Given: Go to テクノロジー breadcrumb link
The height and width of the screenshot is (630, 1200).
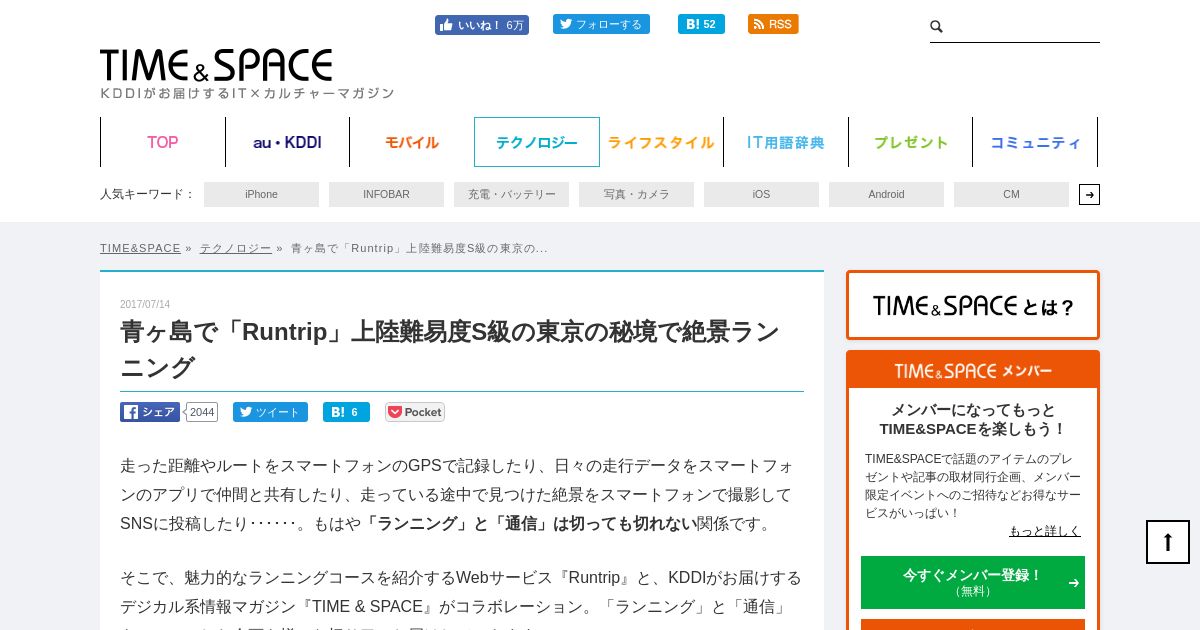Looking at the screenshot, I should click(x=235, y=248).
